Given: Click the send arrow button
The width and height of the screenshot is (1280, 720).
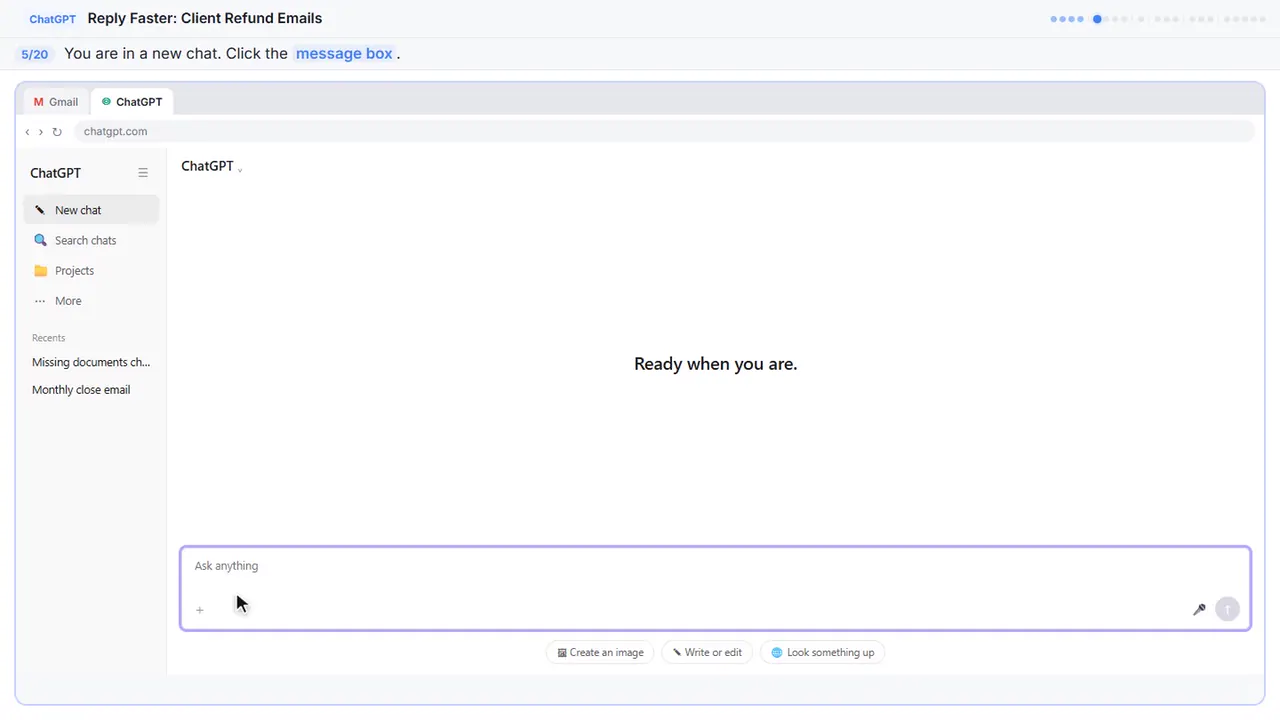Looking at the screenshot, I should point(1227,609).
